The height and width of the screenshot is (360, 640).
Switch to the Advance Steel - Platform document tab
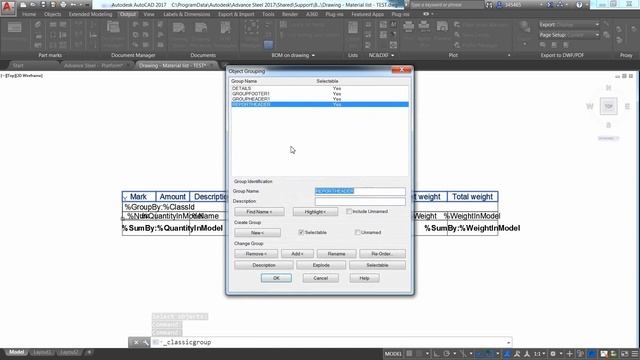(x=93, y=65)
